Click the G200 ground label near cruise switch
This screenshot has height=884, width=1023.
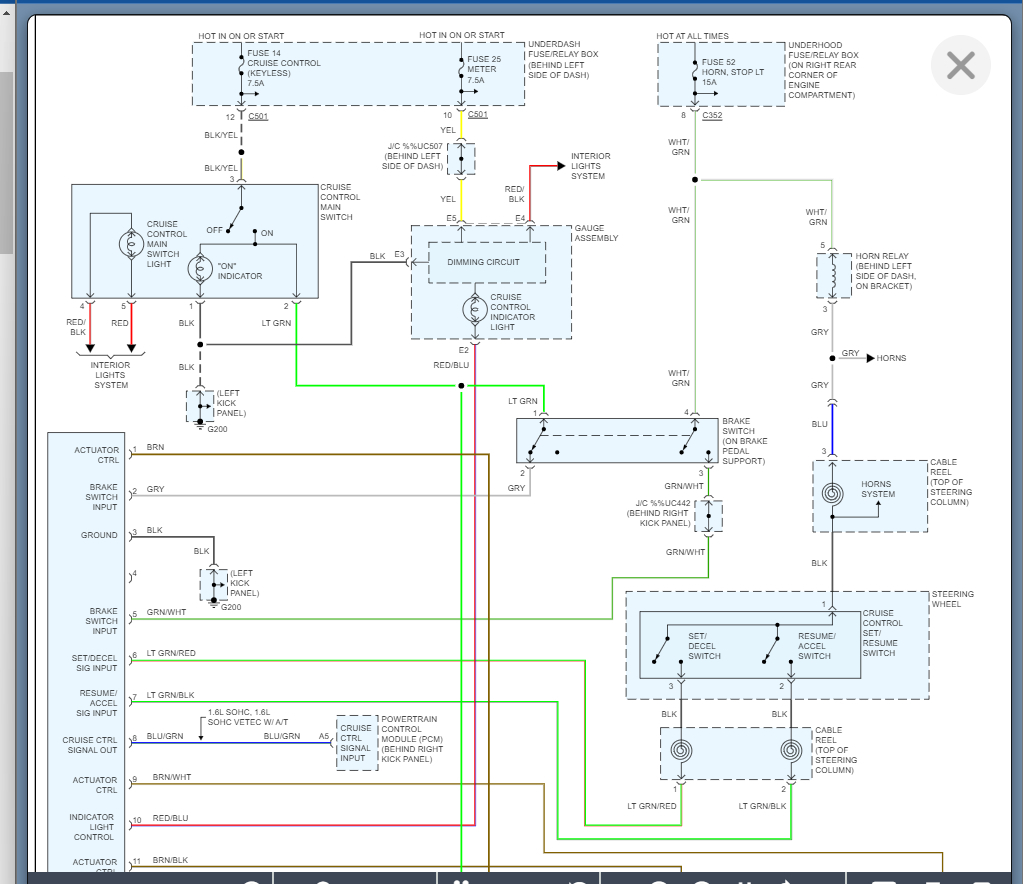click(x=217, y=429)
